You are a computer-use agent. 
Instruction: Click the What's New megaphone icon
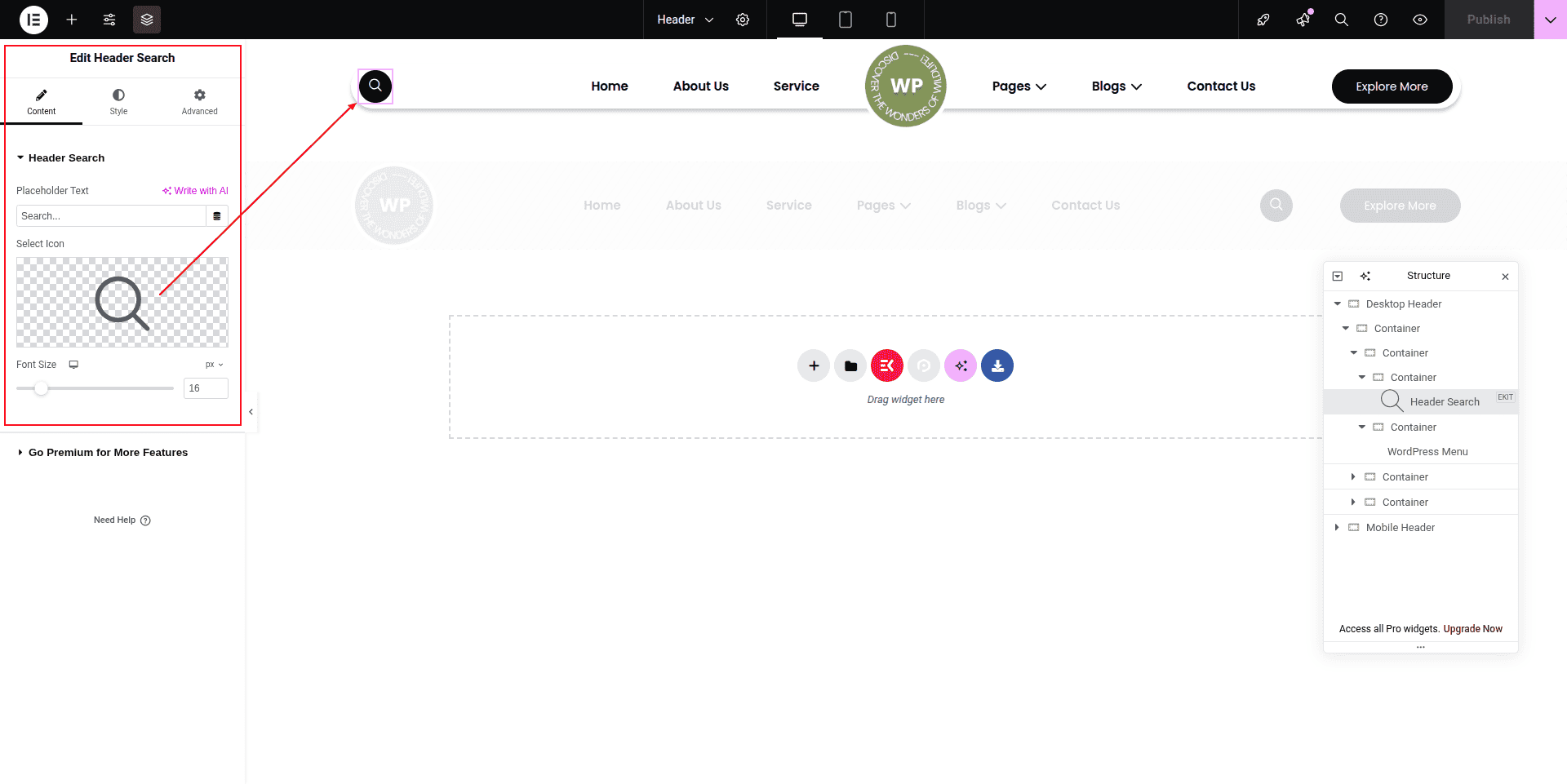pos(1303,20)
